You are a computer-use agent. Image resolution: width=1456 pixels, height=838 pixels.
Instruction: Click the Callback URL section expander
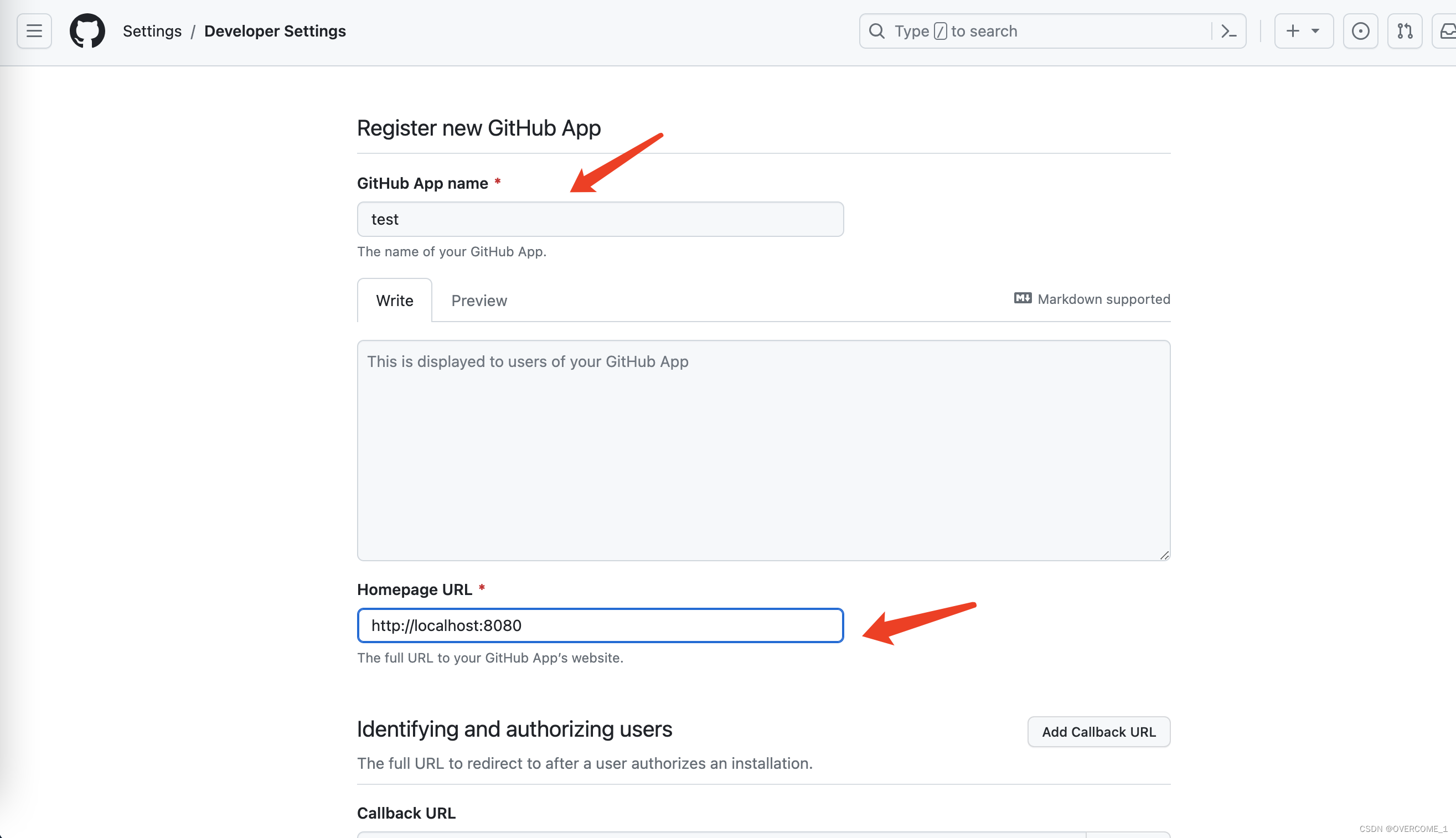[x=407, y=812]
